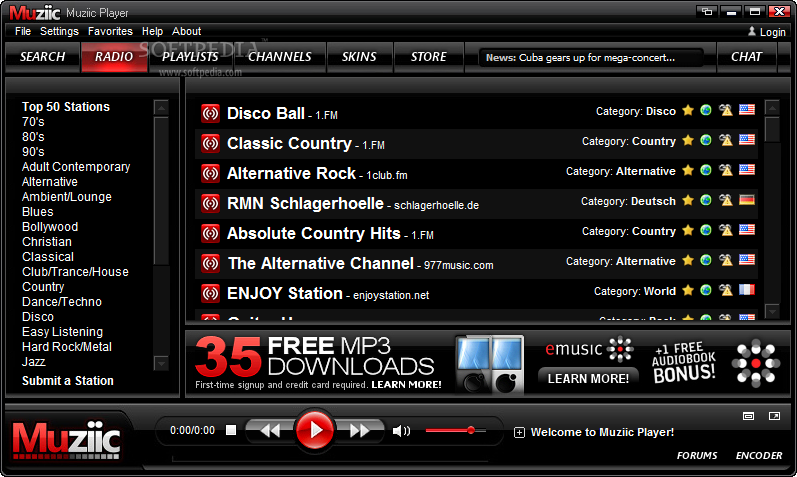This screenshot has width=797, height=477.
Task: Switch to the PLAYLISTS tab
Action: pyautogui.click(x=190, y=57)
